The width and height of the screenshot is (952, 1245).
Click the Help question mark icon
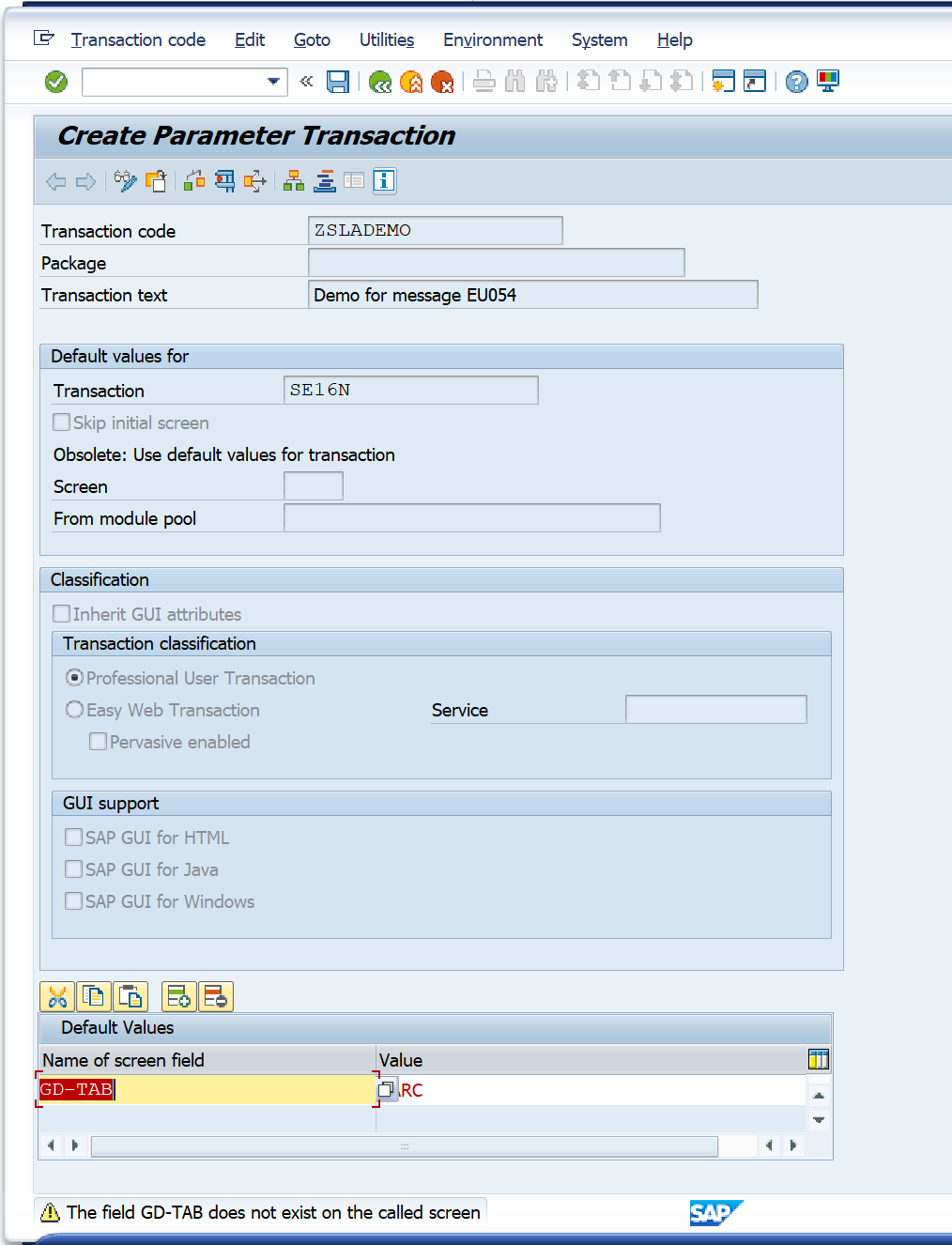coord(796,82)
